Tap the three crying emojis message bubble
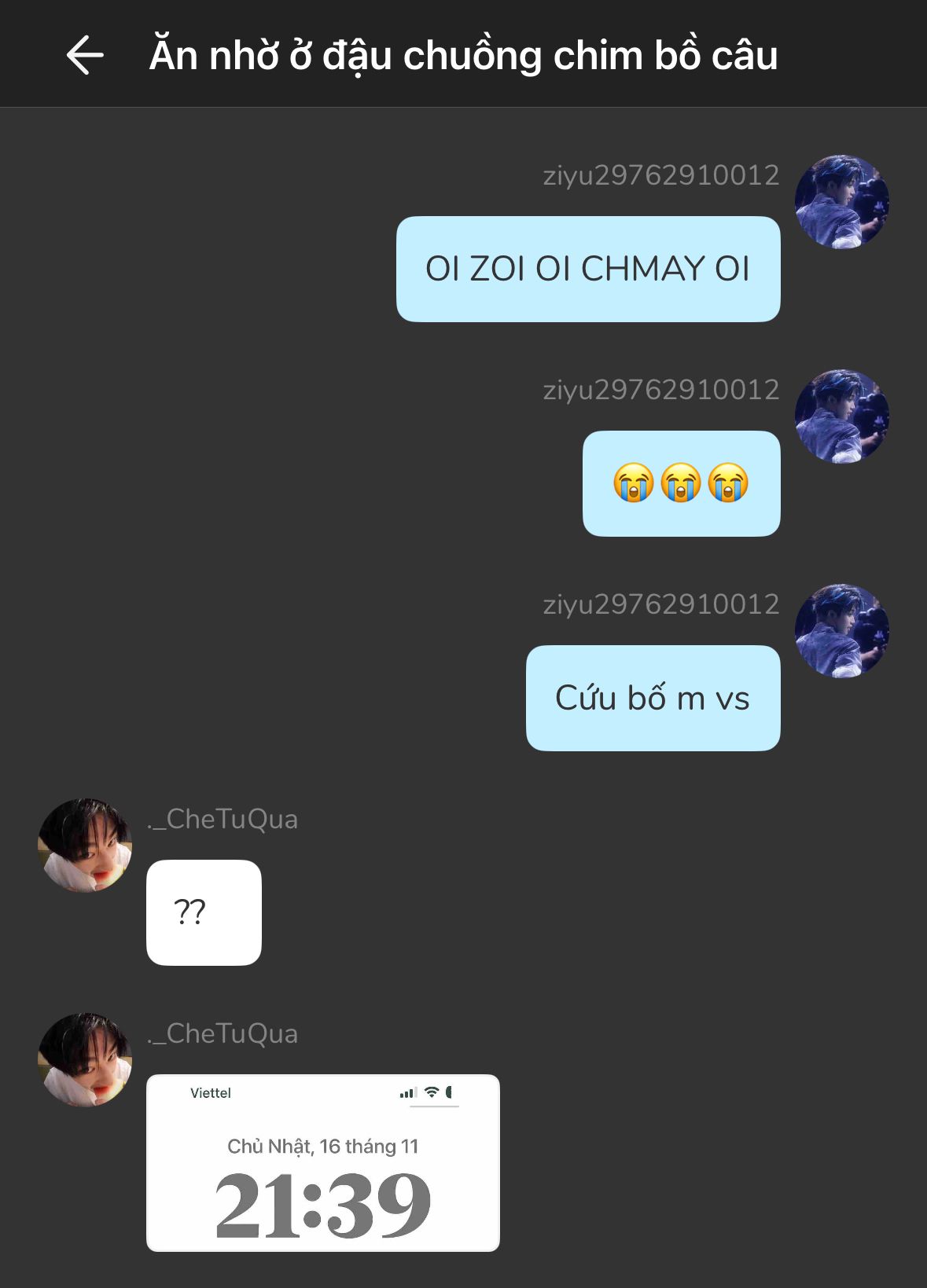 tap(682, 483)
